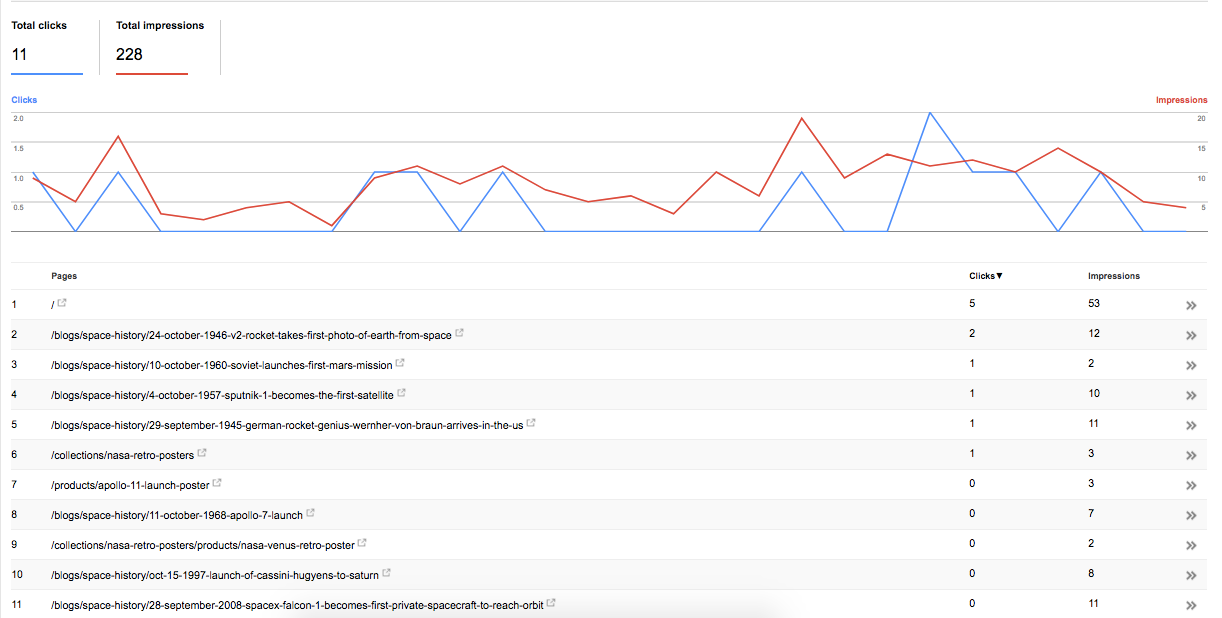Open external link icon for soviet-launches-first-mars-mission
The image size is (1222, 618).
tap(400, 363)
